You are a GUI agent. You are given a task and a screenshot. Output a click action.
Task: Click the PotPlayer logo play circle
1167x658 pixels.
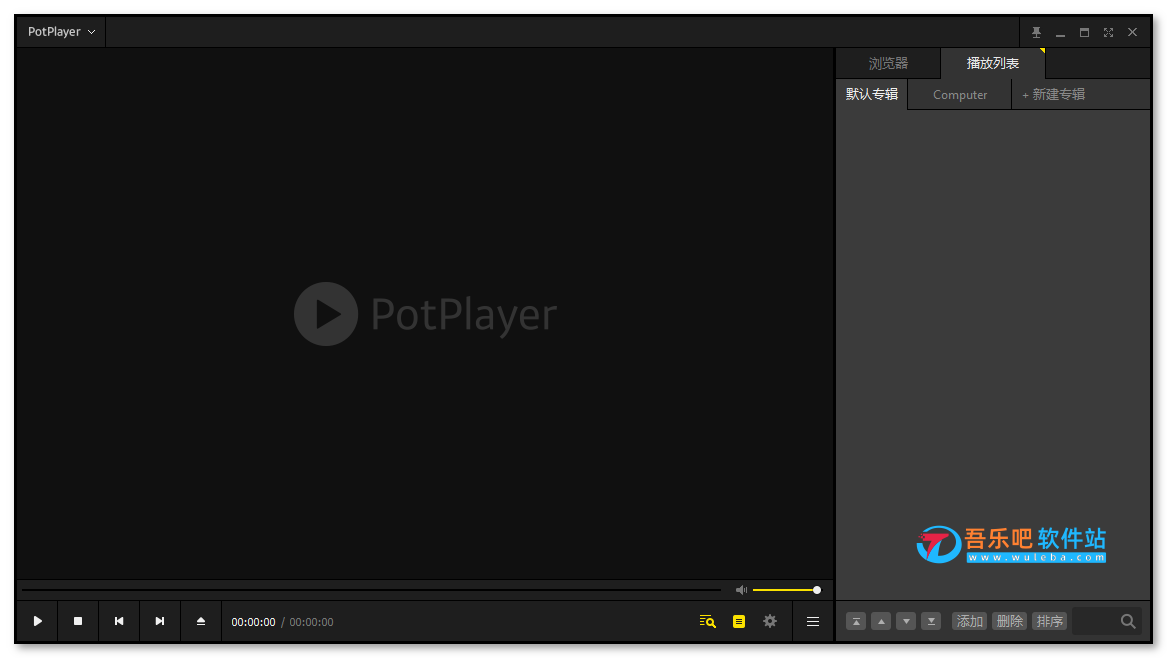[x=326, y=314]
